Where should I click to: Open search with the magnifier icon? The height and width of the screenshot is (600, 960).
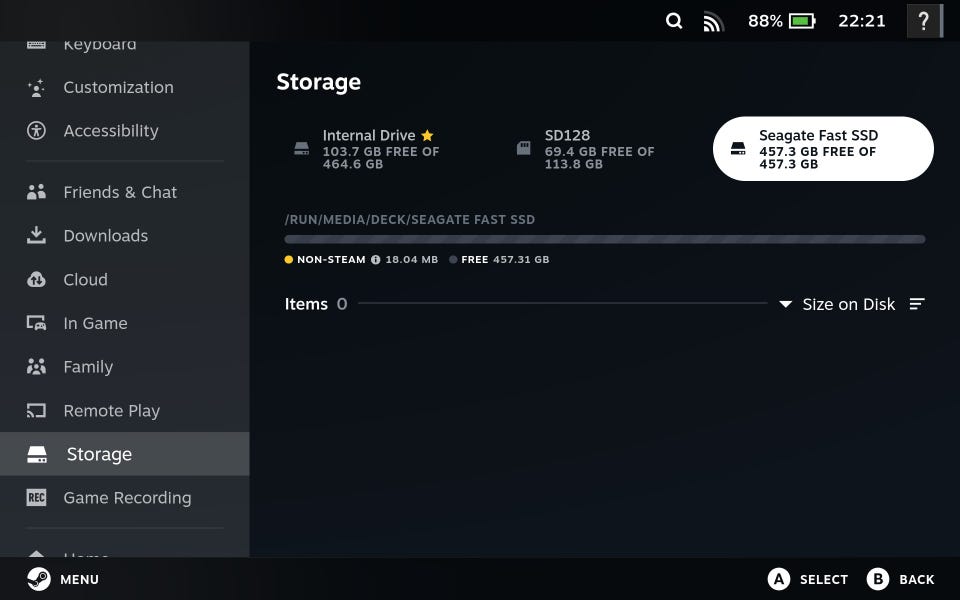coord(673,21)
